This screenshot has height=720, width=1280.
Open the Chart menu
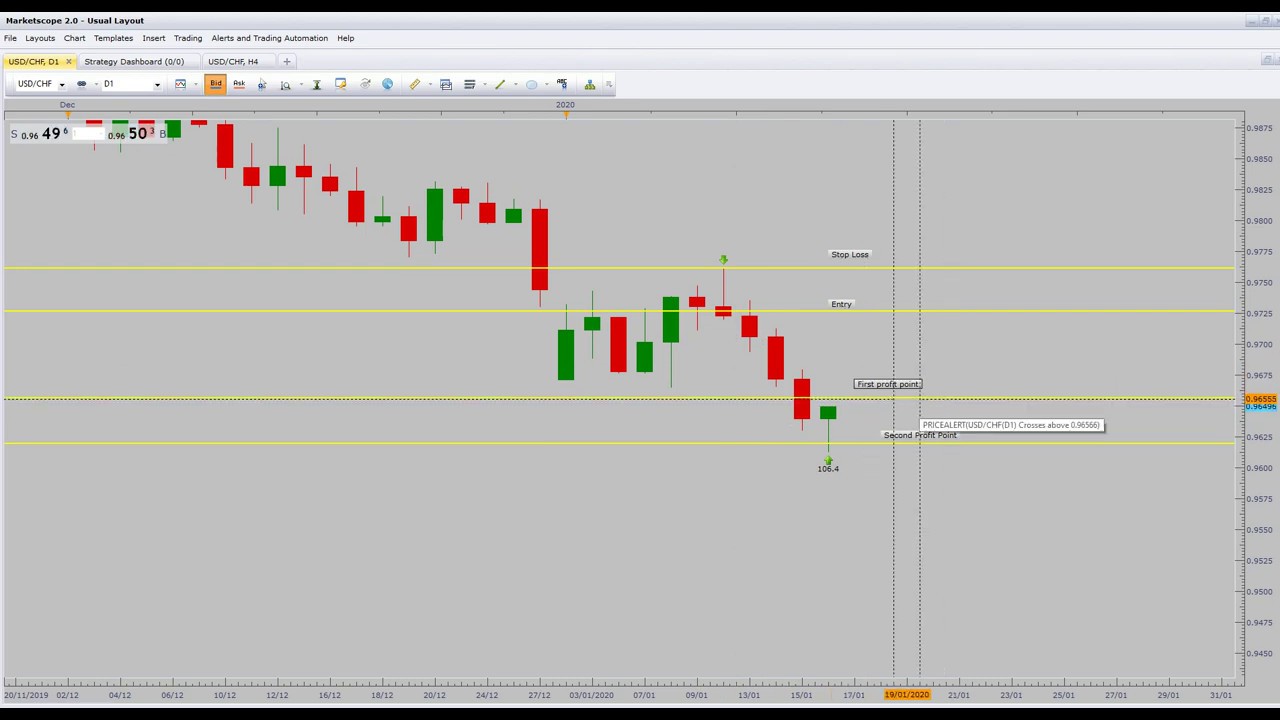point(75,38)
